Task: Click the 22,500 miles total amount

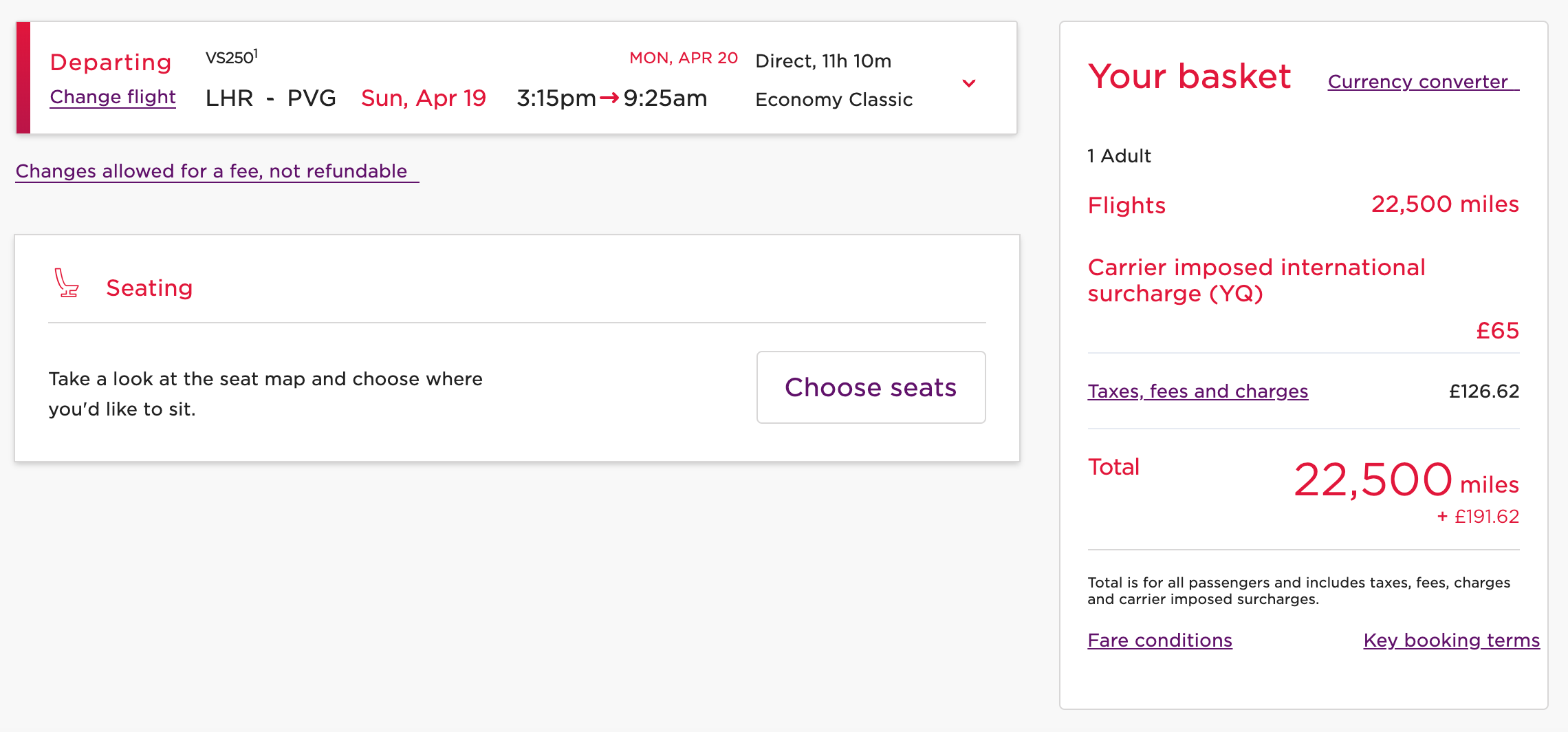Action: click(1405, 480)
